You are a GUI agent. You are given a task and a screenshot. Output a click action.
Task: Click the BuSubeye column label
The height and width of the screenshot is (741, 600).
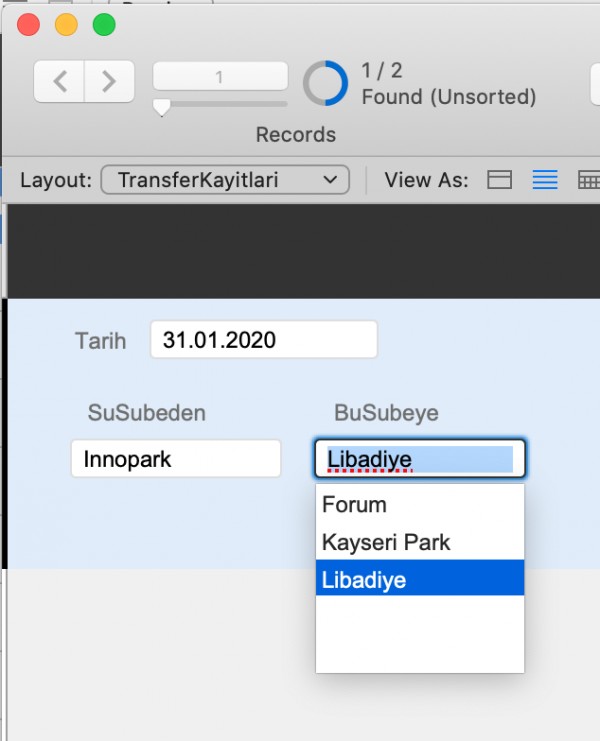pyautogui.click(x=386, y=413)
